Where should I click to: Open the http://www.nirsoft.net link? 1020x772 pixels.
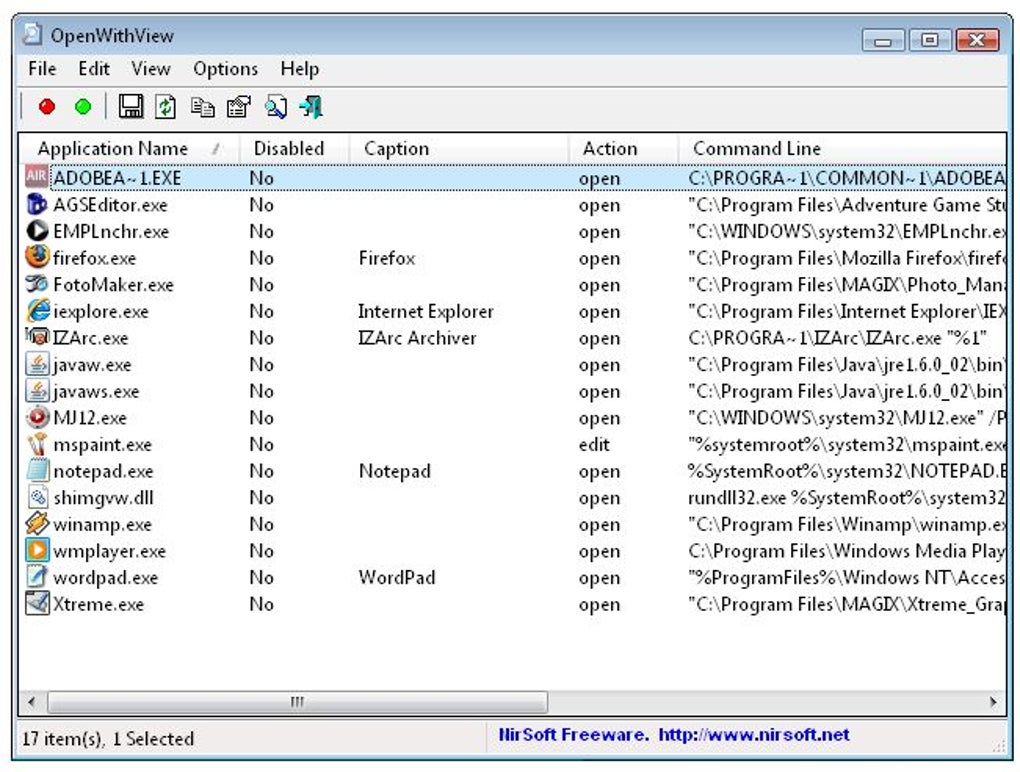click(754, 735)
